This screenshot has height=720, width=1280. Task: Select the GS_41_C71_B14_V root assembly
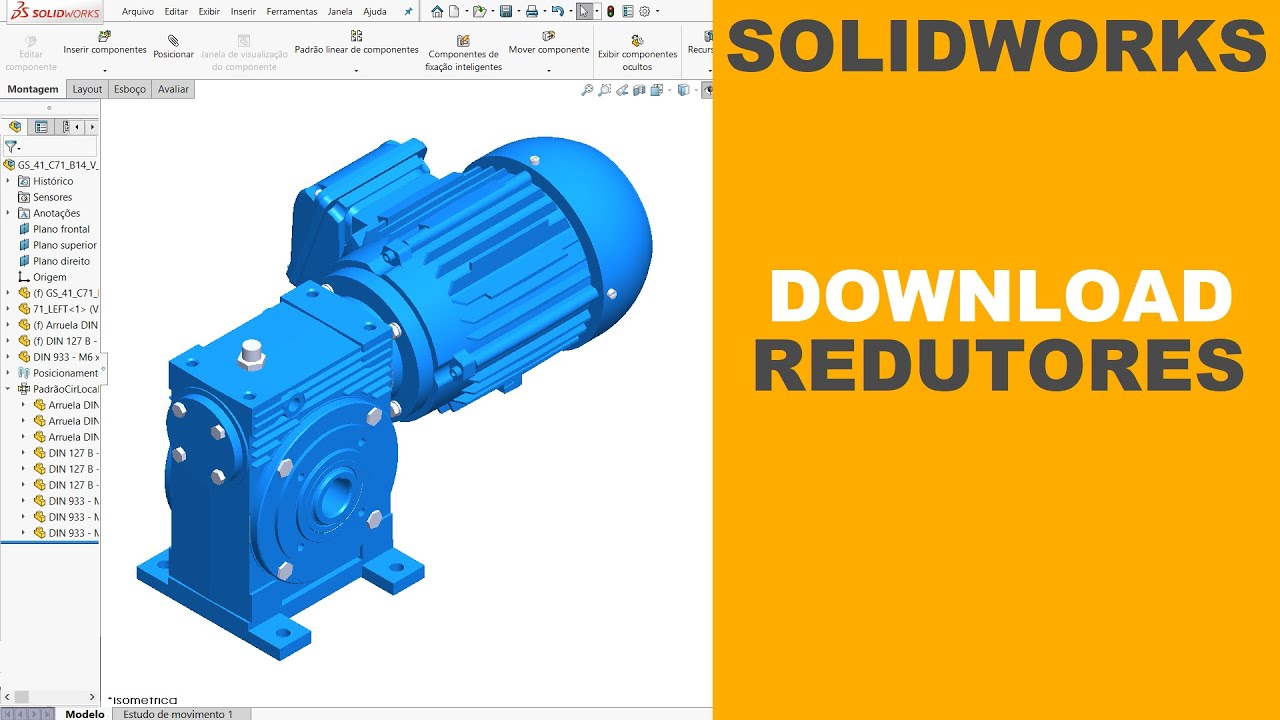(x=51, y=165)
